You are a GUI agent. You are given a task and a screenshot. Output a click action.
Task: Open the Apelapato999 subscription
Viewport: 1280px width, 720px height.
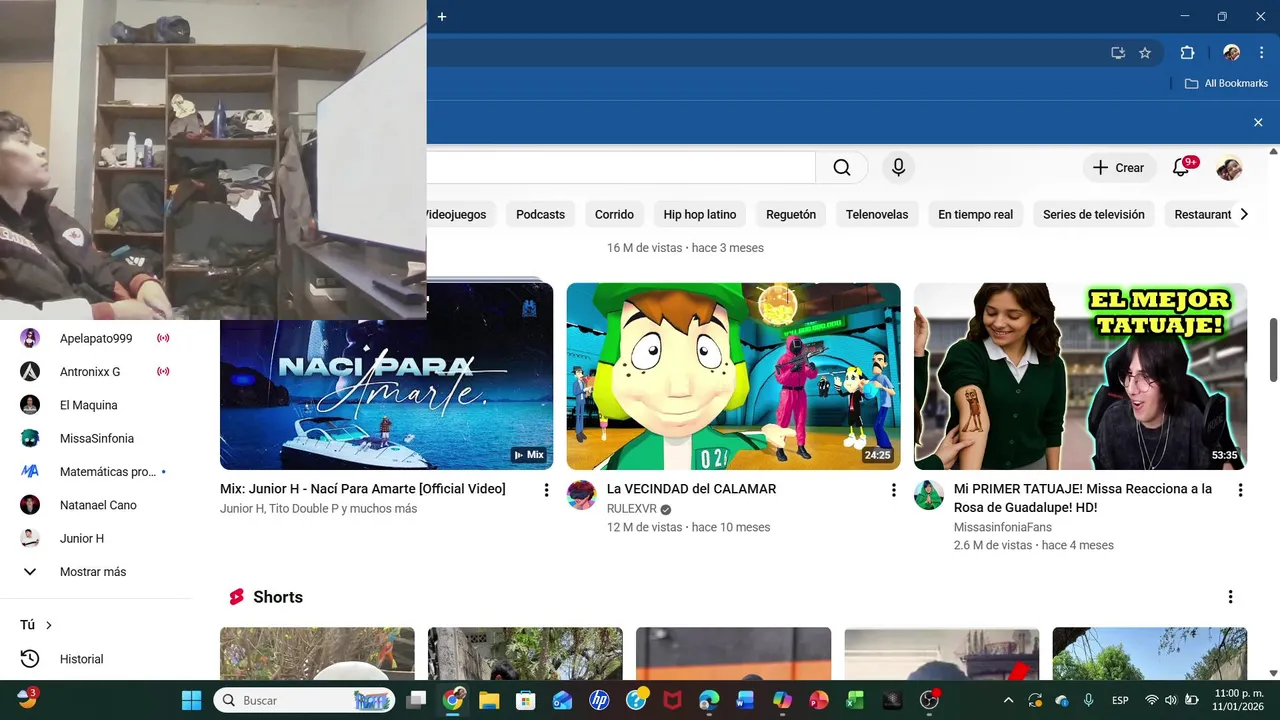click(x=96, y=338)
